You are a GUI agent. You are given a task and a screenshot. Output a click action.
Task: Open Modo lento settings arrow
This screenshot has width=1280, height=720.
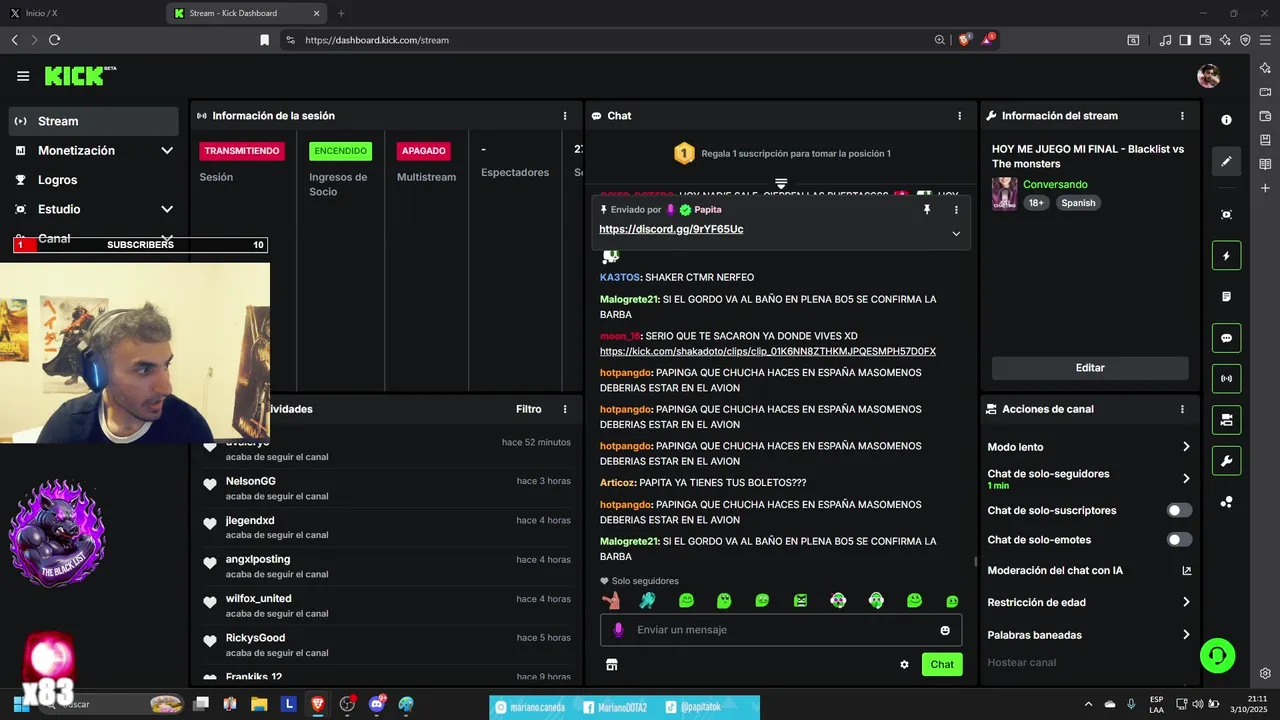pyautogui.click(x=1186, y=447)
